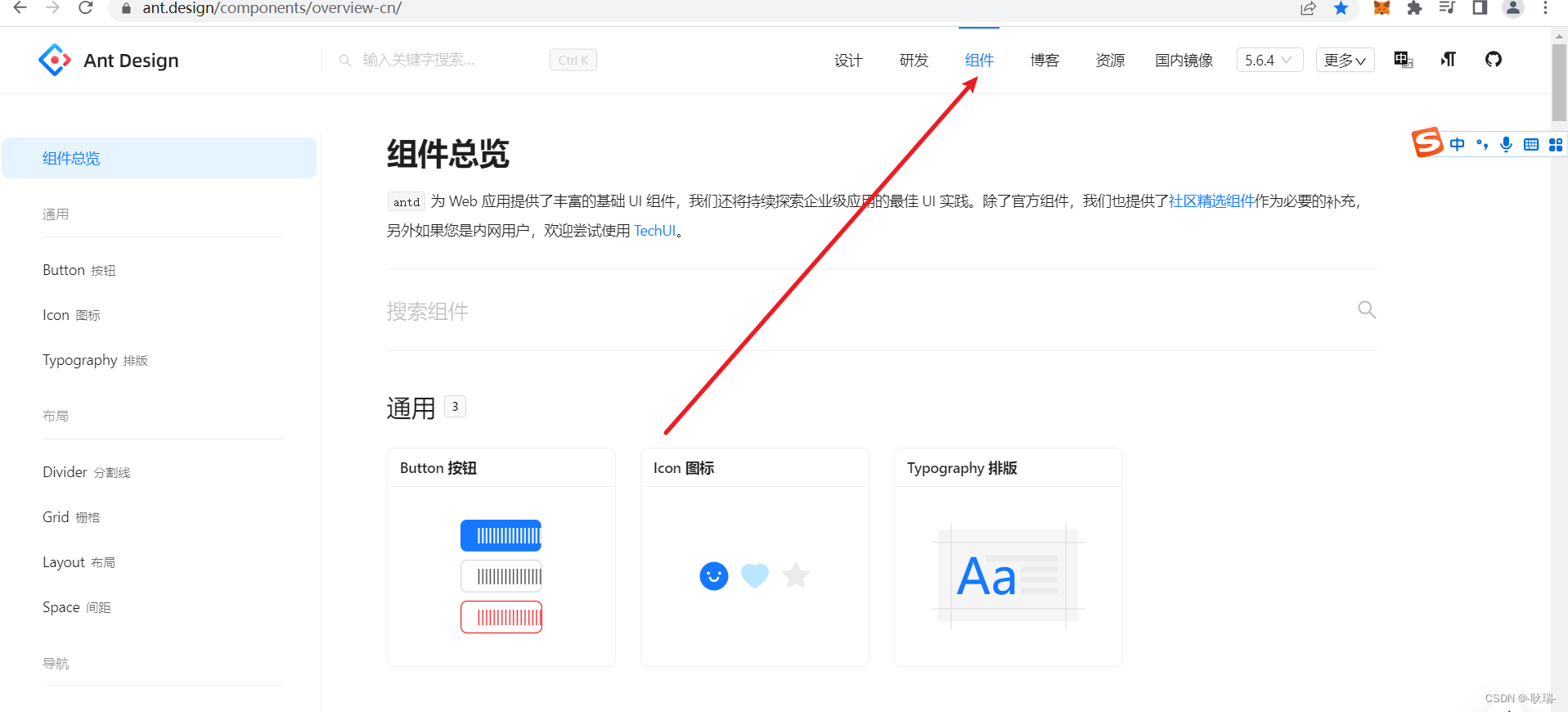
Task: Click the header search magnifier icon
Action: pyautogui.click(x=345, y=60)
